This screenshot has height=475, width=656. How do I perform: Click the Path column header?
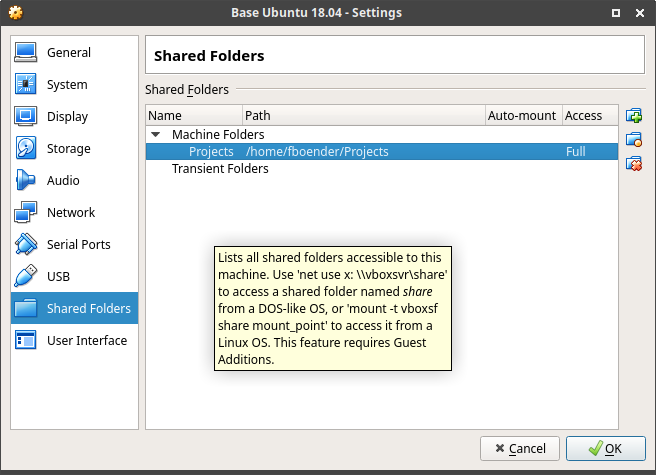pyautogui.click(x=364, y=116)
